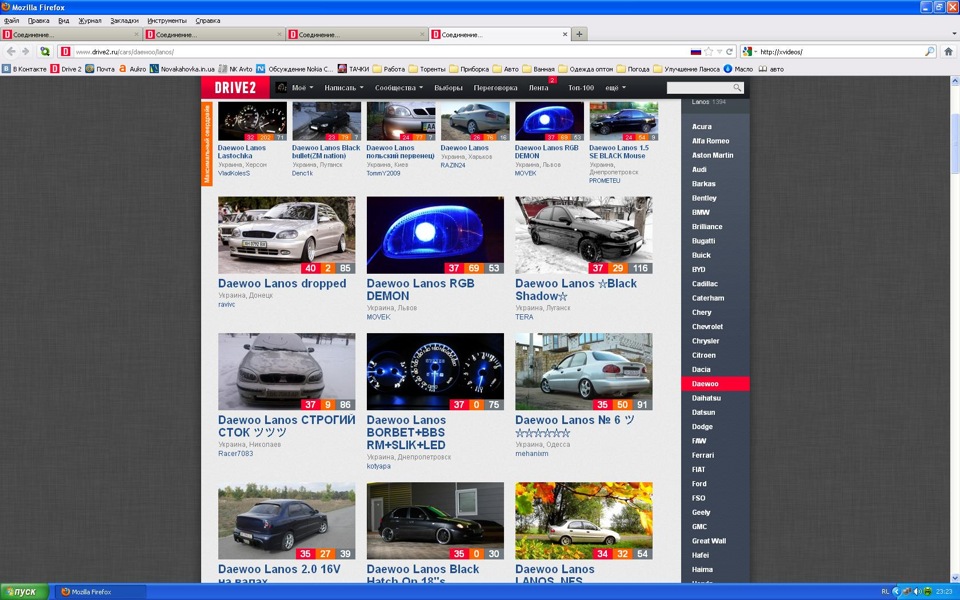960x600 pixels.
Task: Open Переговорка in site navigation
Action: pos(495,88)
